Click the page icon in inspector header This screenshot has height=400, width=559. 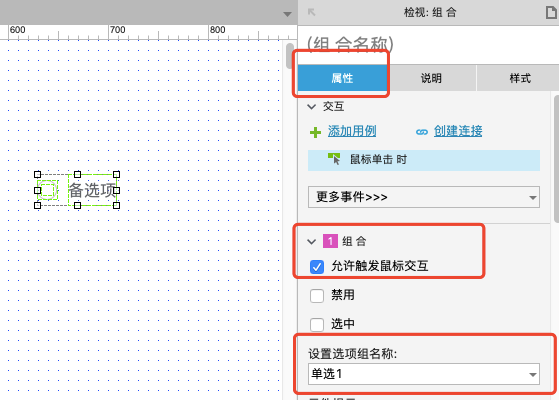click(x=551, y=12)
